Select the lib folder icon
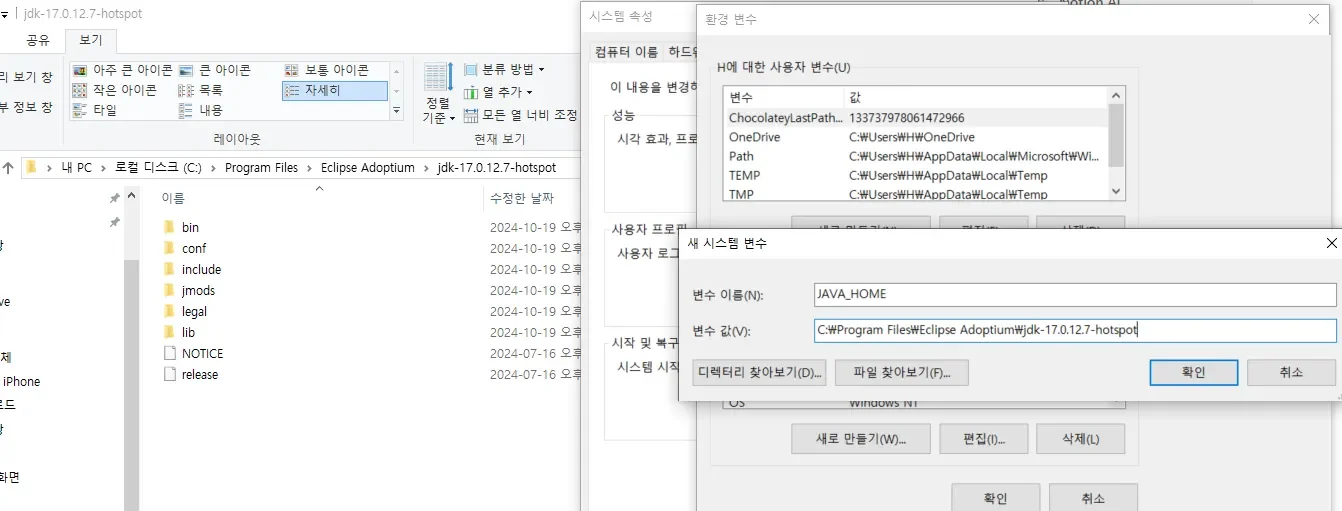Screen dimensions: 1342x511 (x=168, y=333)
